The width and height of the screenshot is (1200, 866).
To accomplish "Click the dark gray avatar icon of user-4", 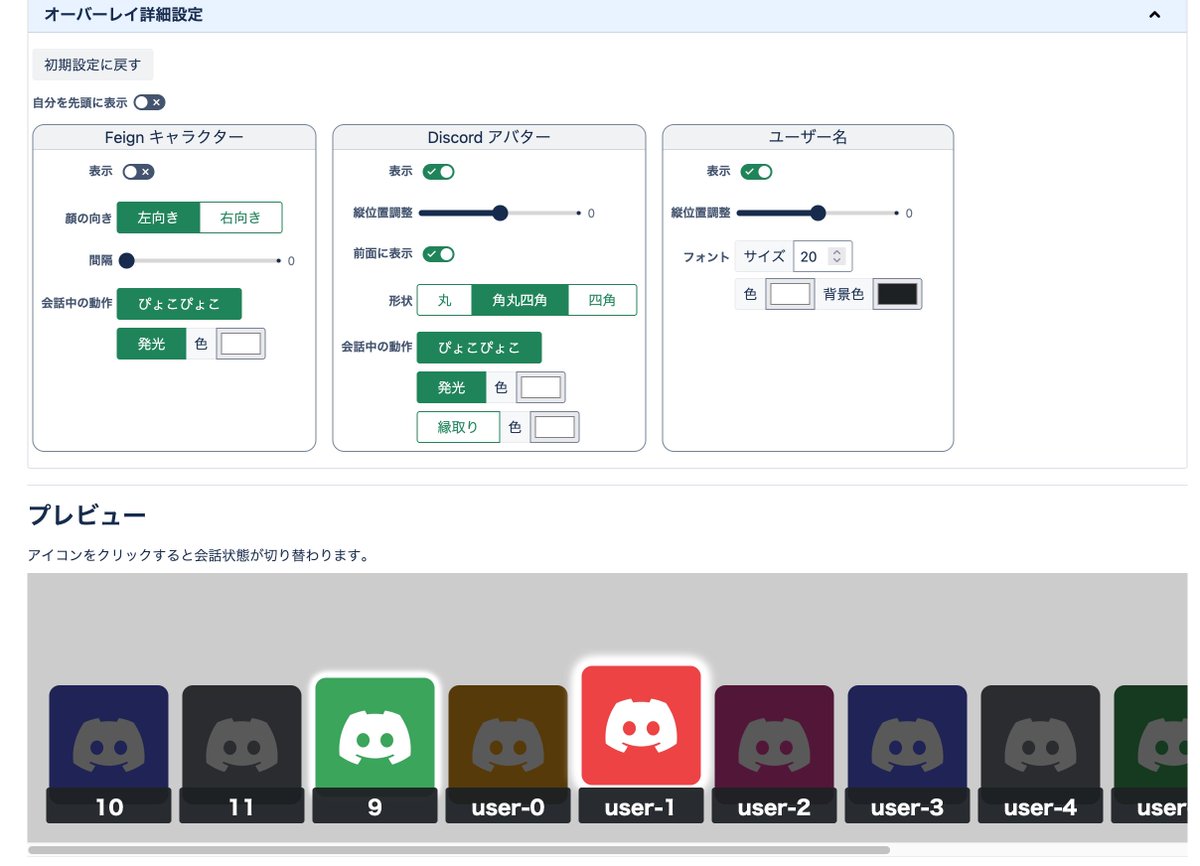I will (1040, 738).
